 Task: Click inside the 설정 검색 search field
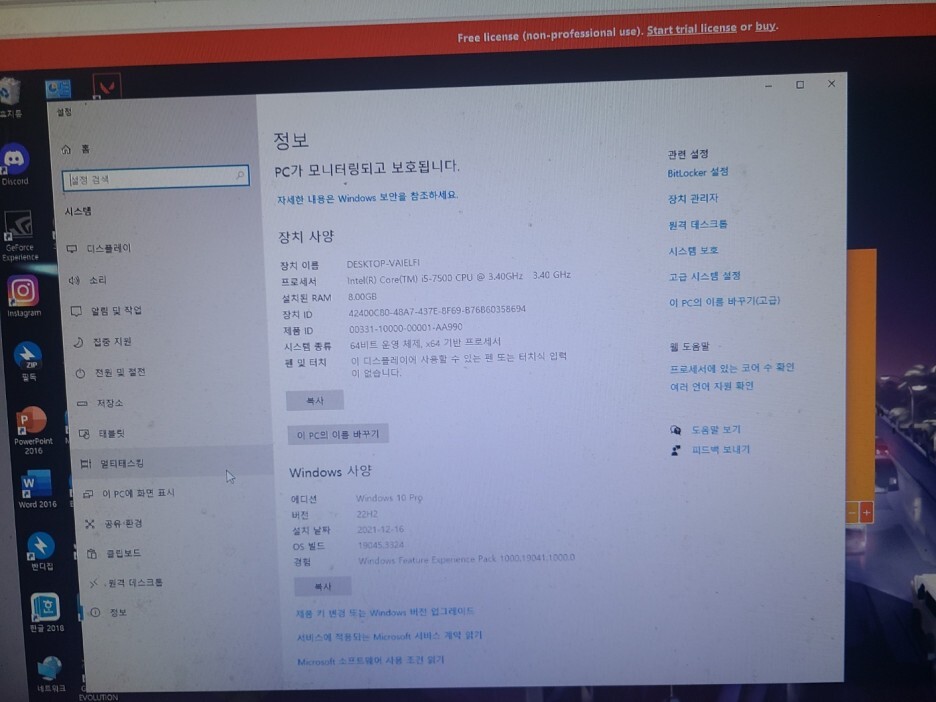[155, 178]
